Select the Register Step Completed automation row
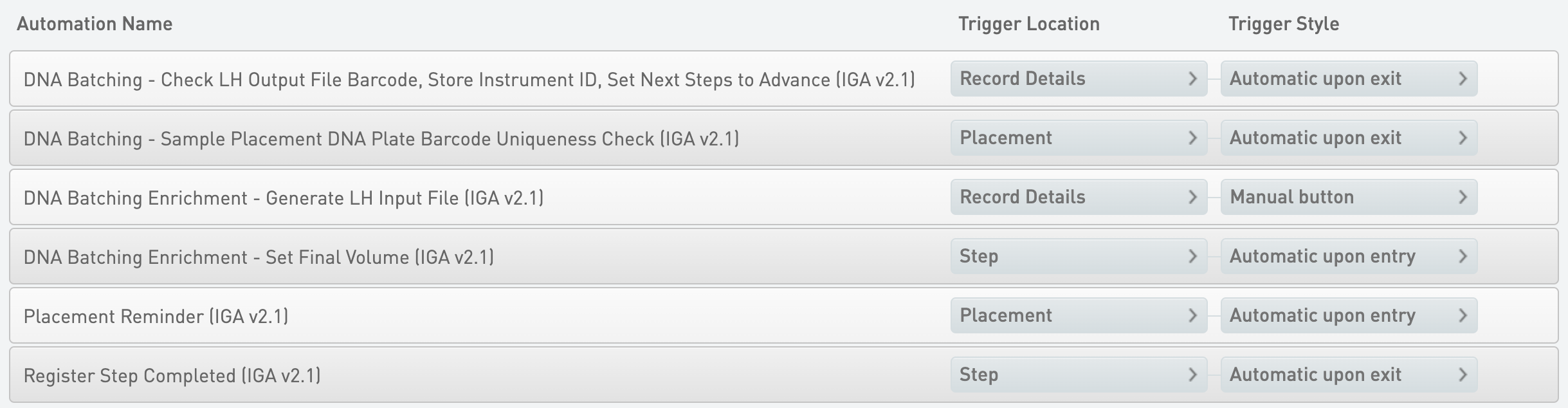1568x408 pixels. pos(172,375)
